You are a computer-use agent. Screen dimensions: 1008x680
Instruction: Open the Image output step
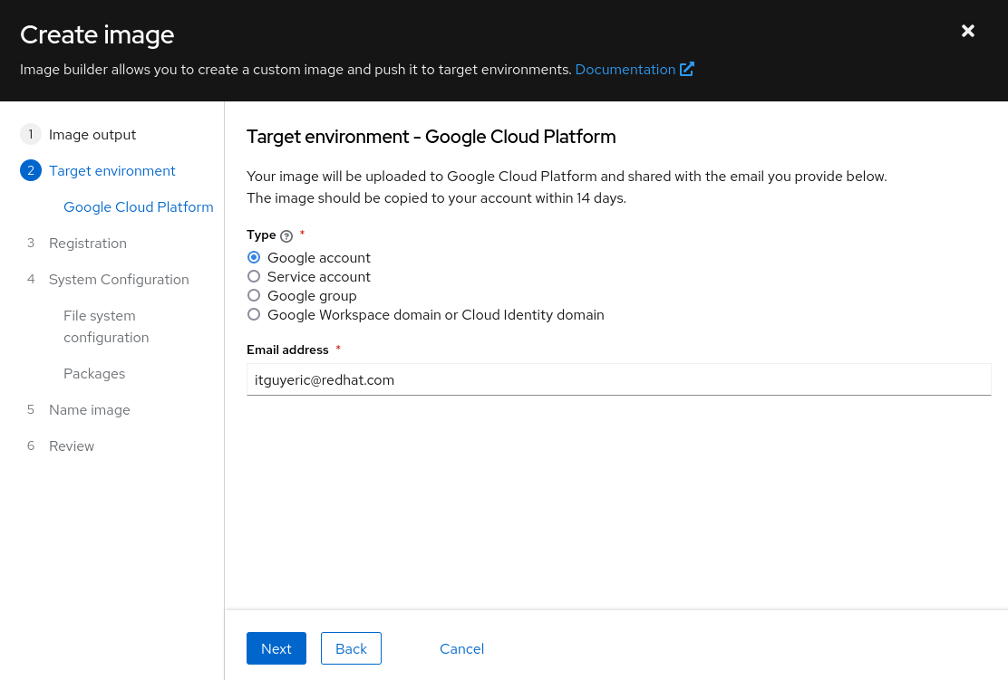(92, 134)
